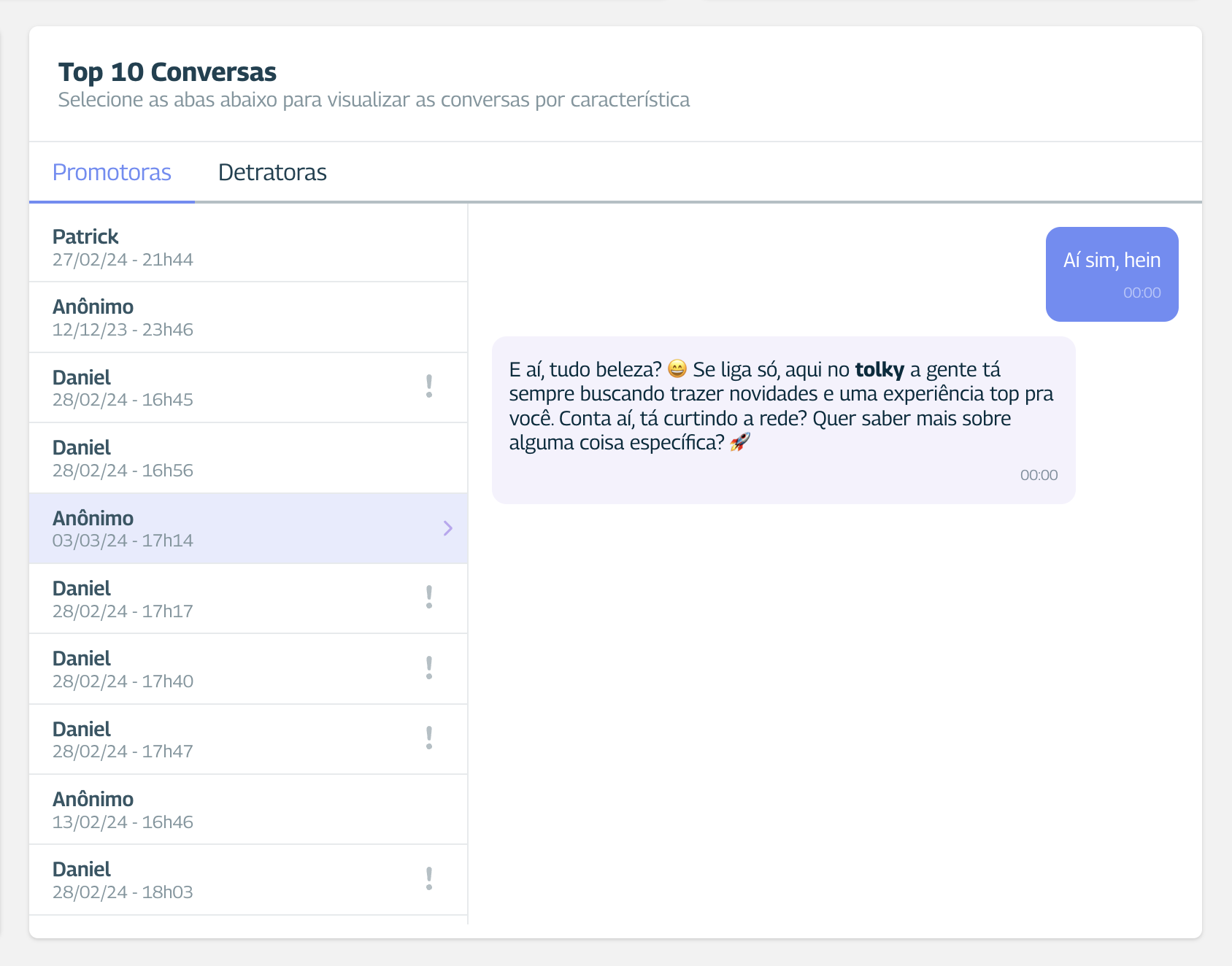
Task: Open Anônimo conversation from 12/12/23 - 23h46
Action: coord(248,317)
